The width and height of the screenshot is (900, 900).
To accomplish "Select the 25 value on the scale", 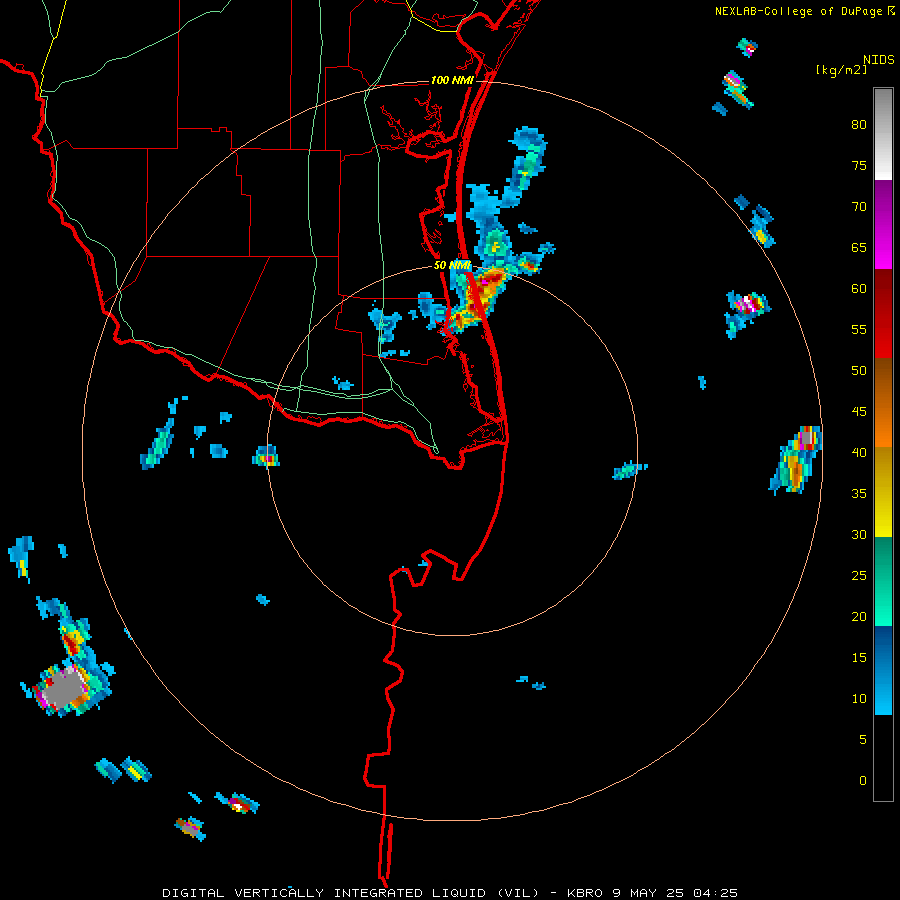I will [859, 576].
